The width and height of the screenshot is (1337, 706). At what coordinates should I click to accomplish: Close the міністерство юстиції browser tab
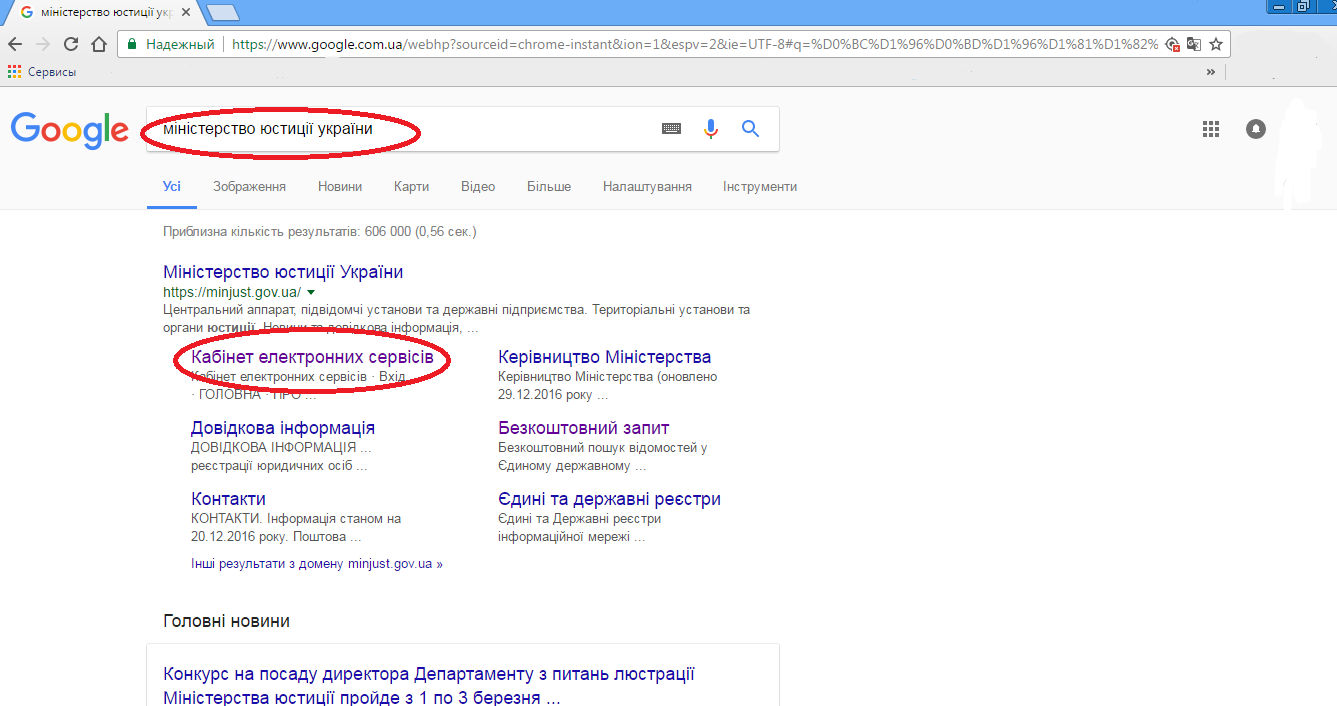point(186,12)
